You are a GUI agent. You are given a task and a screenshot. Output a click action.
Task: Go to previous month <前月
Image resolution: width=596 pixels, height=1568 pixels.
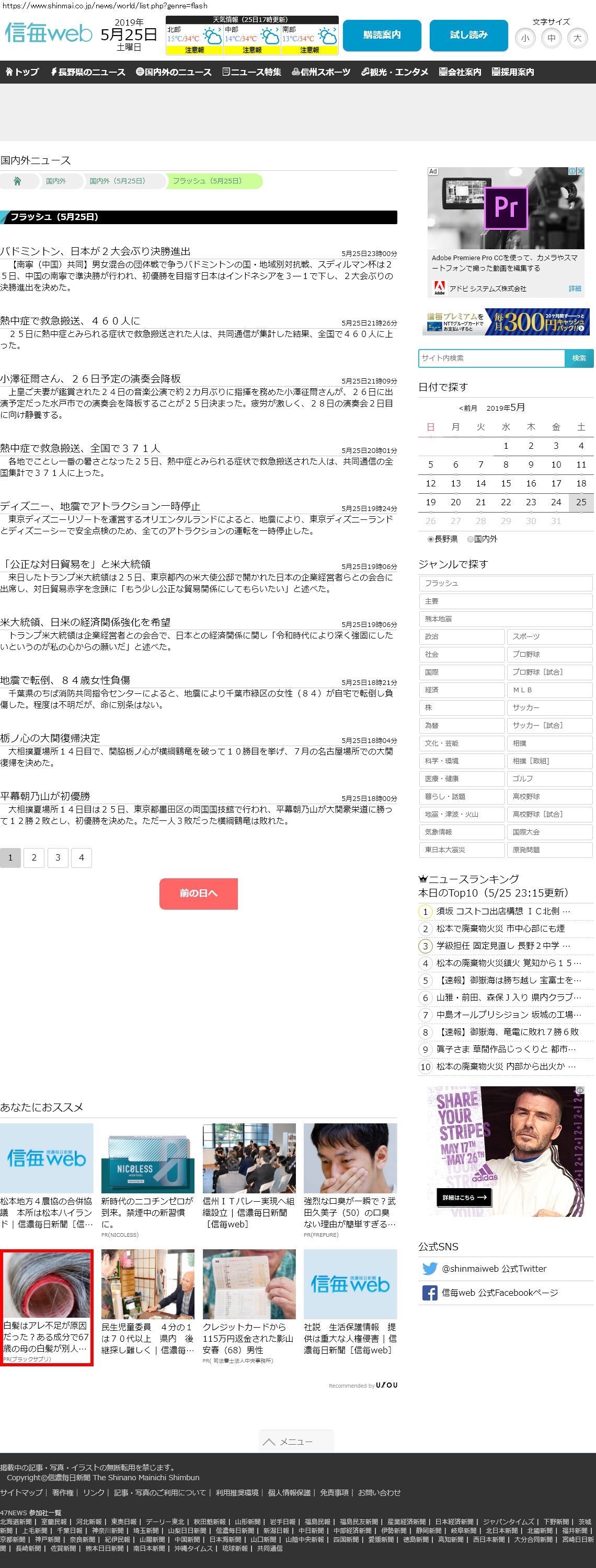click(x=467, y=409)
